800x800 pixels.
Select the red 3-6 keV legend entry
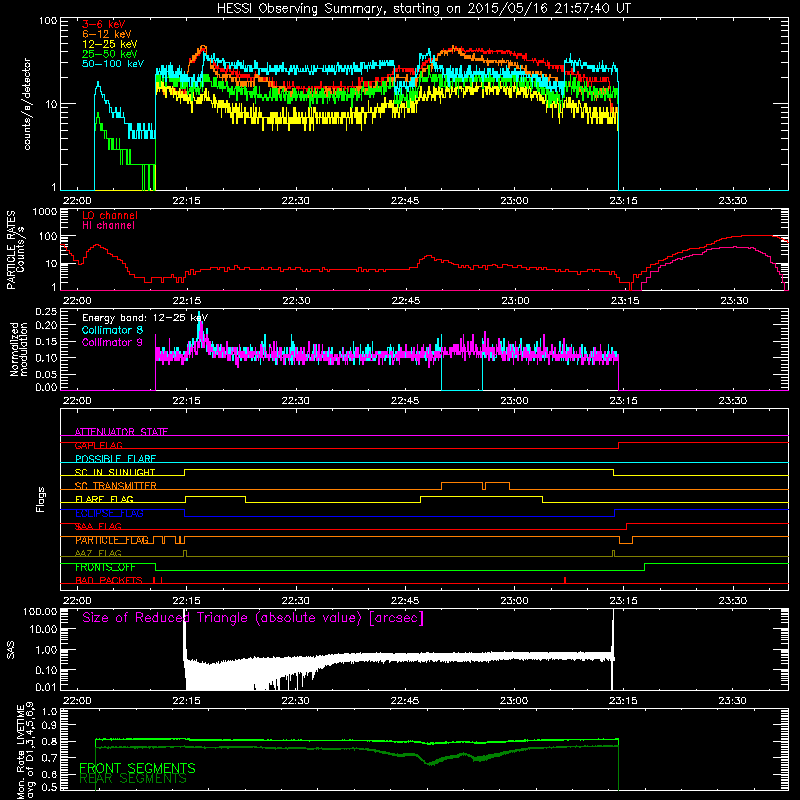click(x=104, y=24)
